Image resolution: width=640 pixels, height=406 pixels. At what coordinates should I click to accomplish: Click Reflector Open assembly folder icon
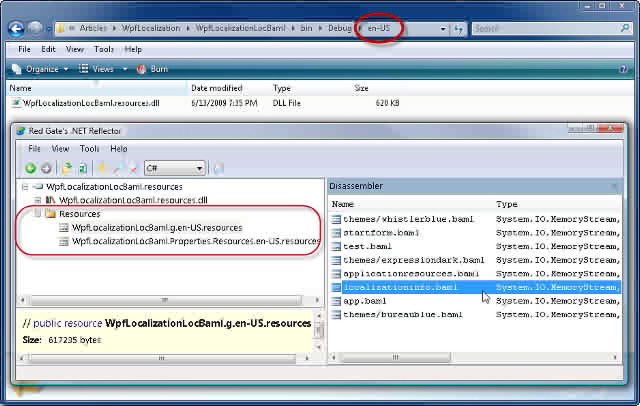67,168
